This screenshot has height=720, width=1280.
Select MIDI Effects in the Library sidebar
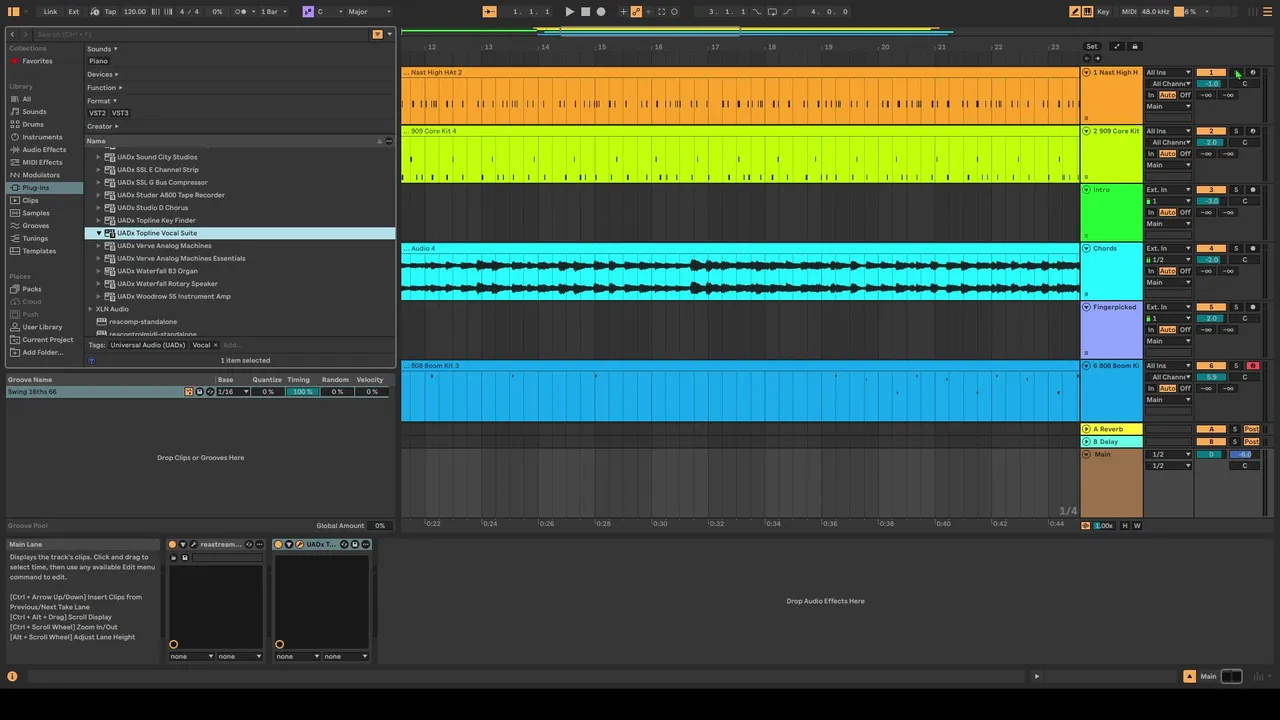point(42,162)
